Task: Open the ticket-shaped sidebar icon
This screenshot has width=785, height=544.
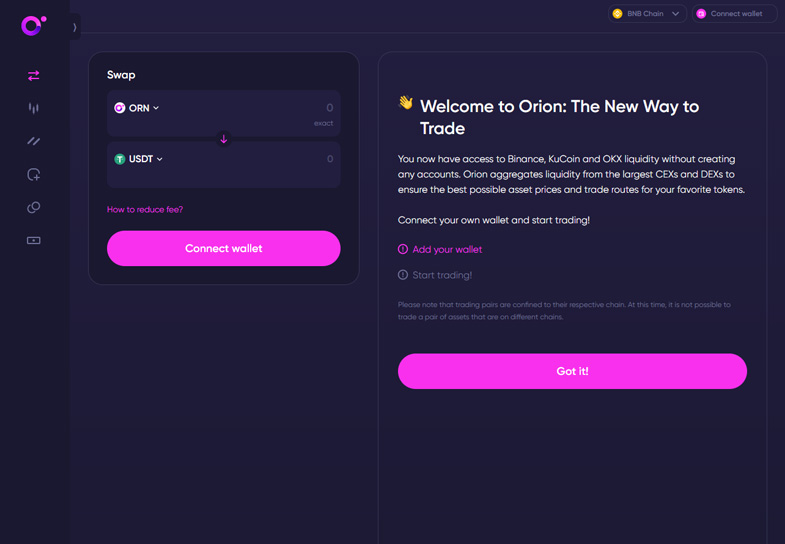Action: click(34, 241)
